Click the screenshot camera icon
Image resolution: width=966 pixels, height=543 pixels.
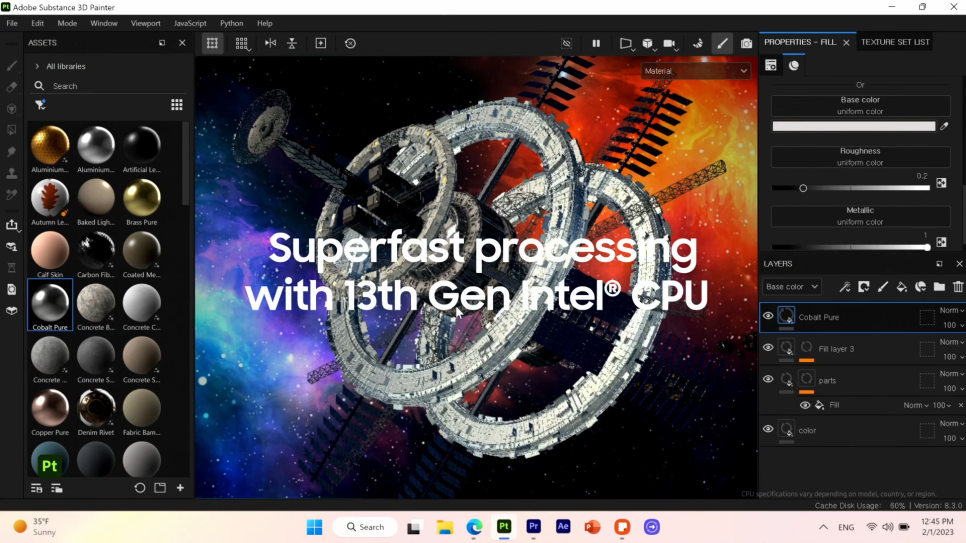point(746,43)
